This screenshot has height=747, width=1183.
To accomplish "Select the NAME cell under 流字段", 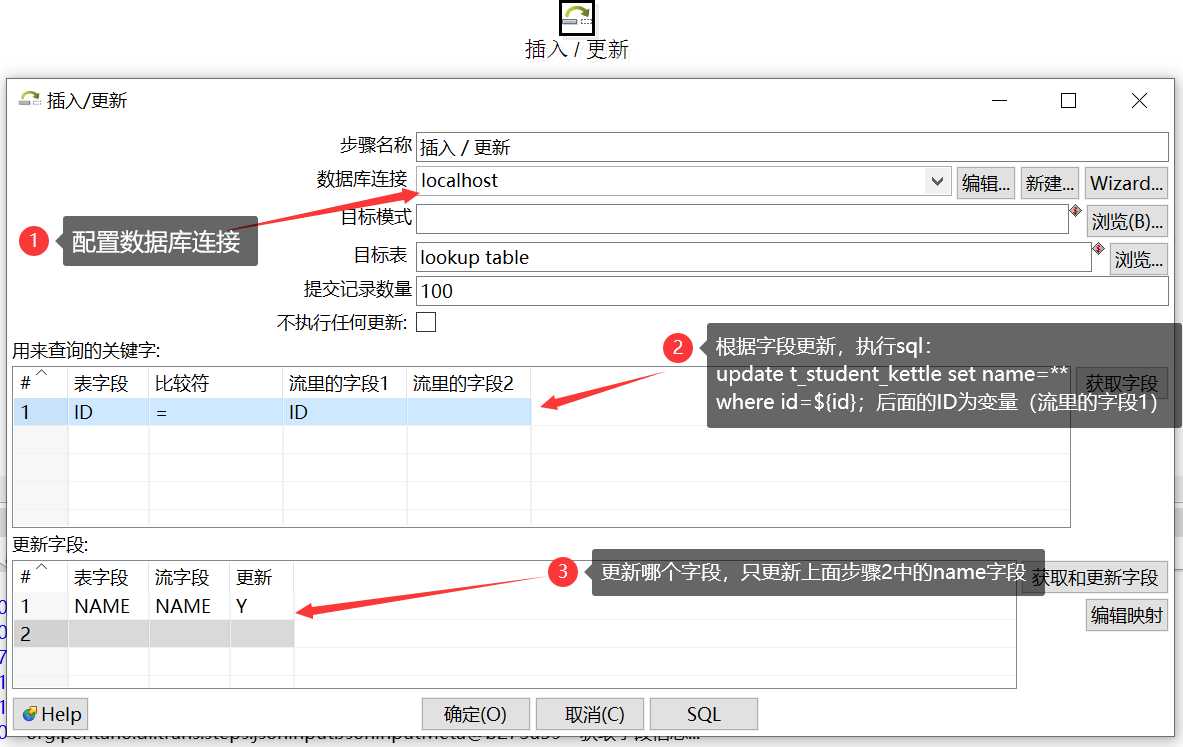I will tap(189, 606).
